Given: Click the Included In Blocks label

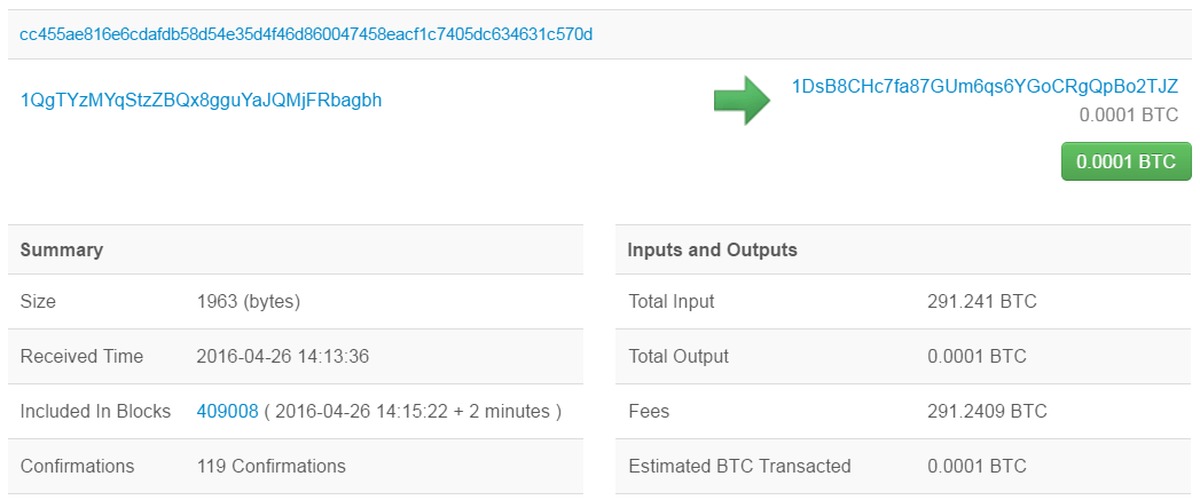Looking at the screenshot, I should (95, 411).
